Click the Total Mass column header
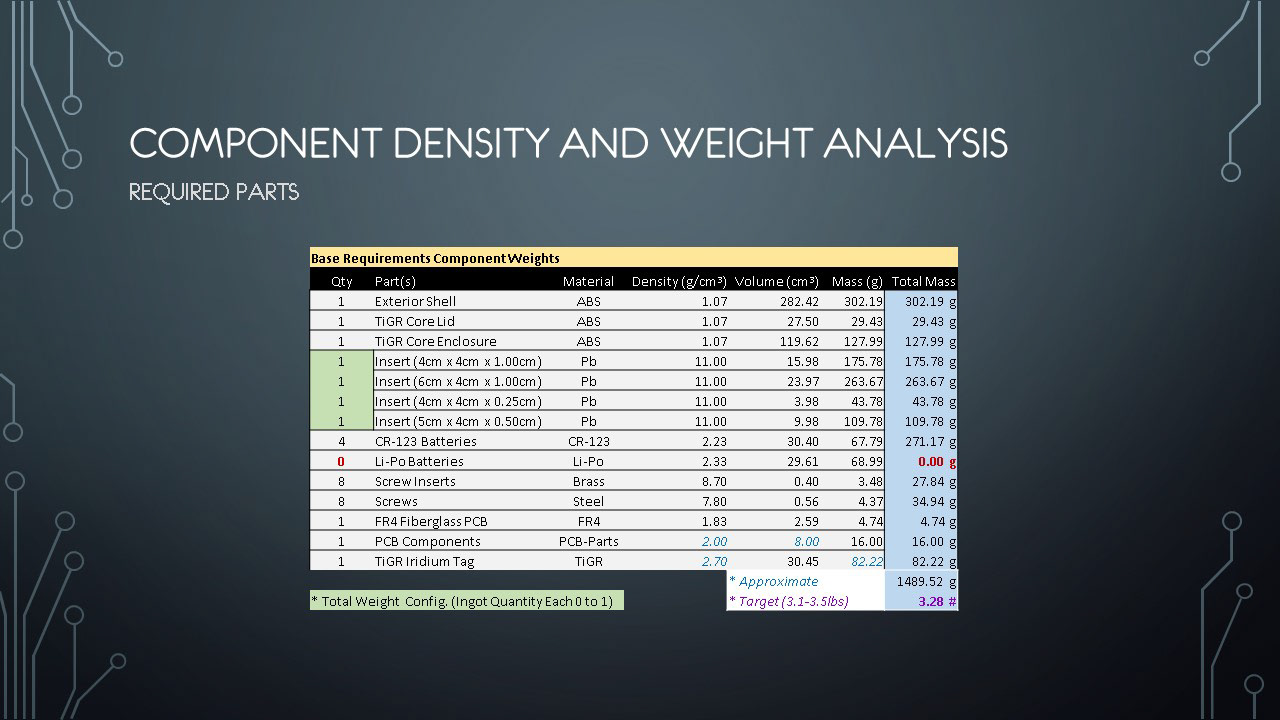The height and width of the screenshot is (720, 1280). tap(922, 281)
